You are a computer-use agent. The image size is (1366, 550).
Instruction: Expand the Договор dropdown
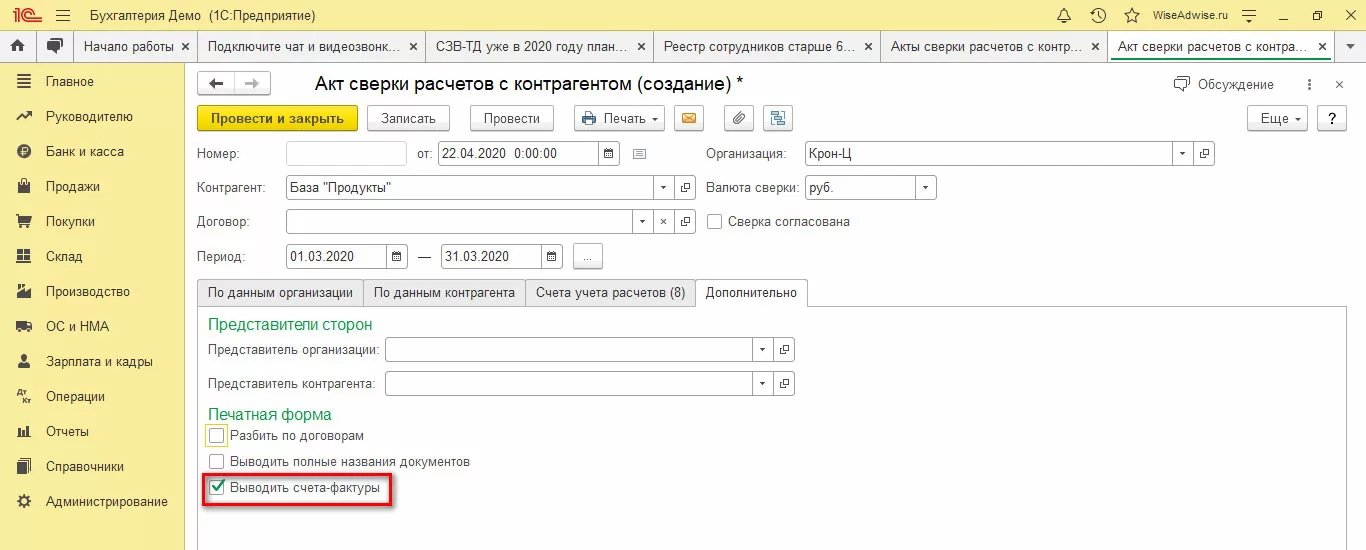click(643, 221)
